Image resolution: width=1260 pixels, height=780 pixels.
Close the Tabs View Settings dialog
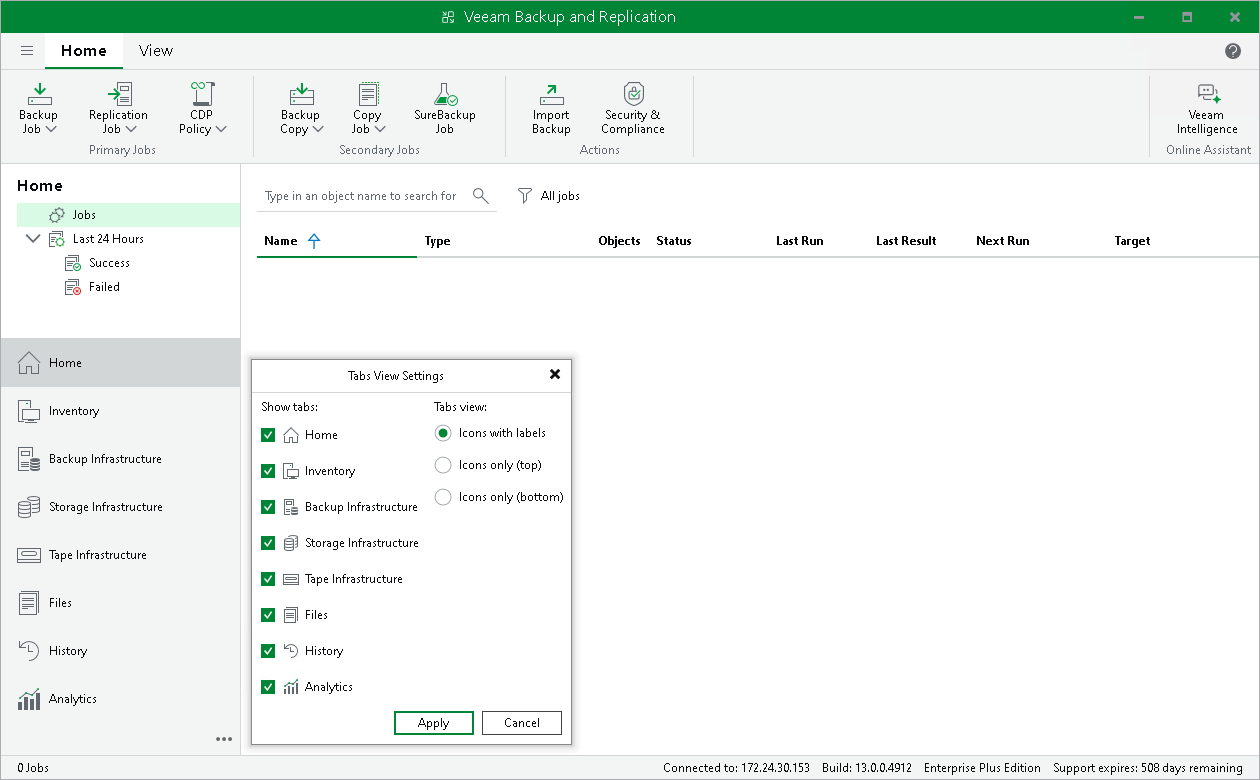pyautogui.click(x=555, y=375)
